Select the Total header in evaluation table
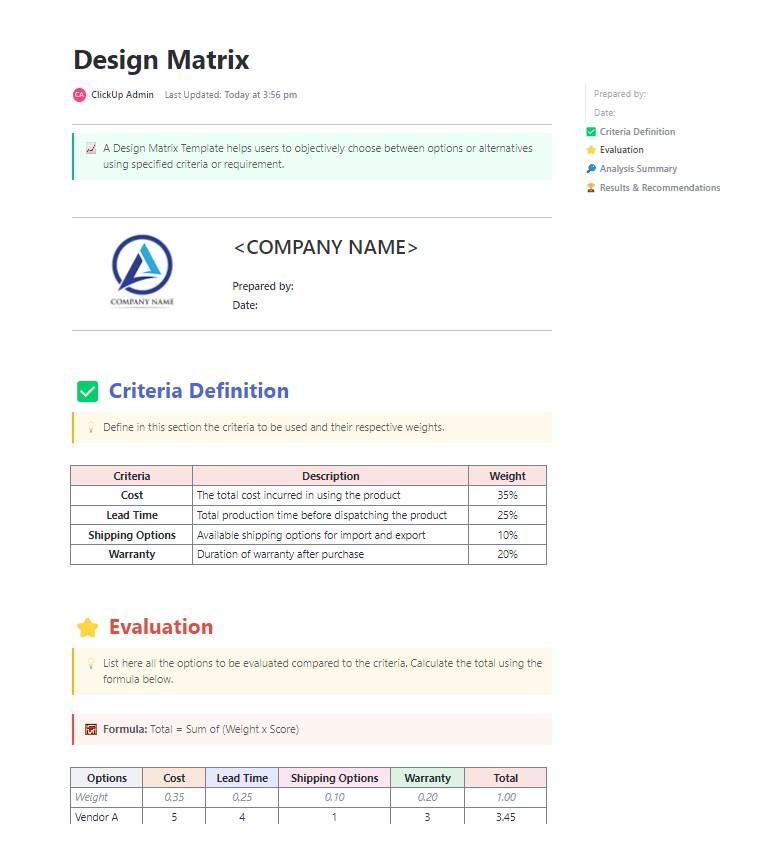The image size is (766, 856). pos(506,778)
